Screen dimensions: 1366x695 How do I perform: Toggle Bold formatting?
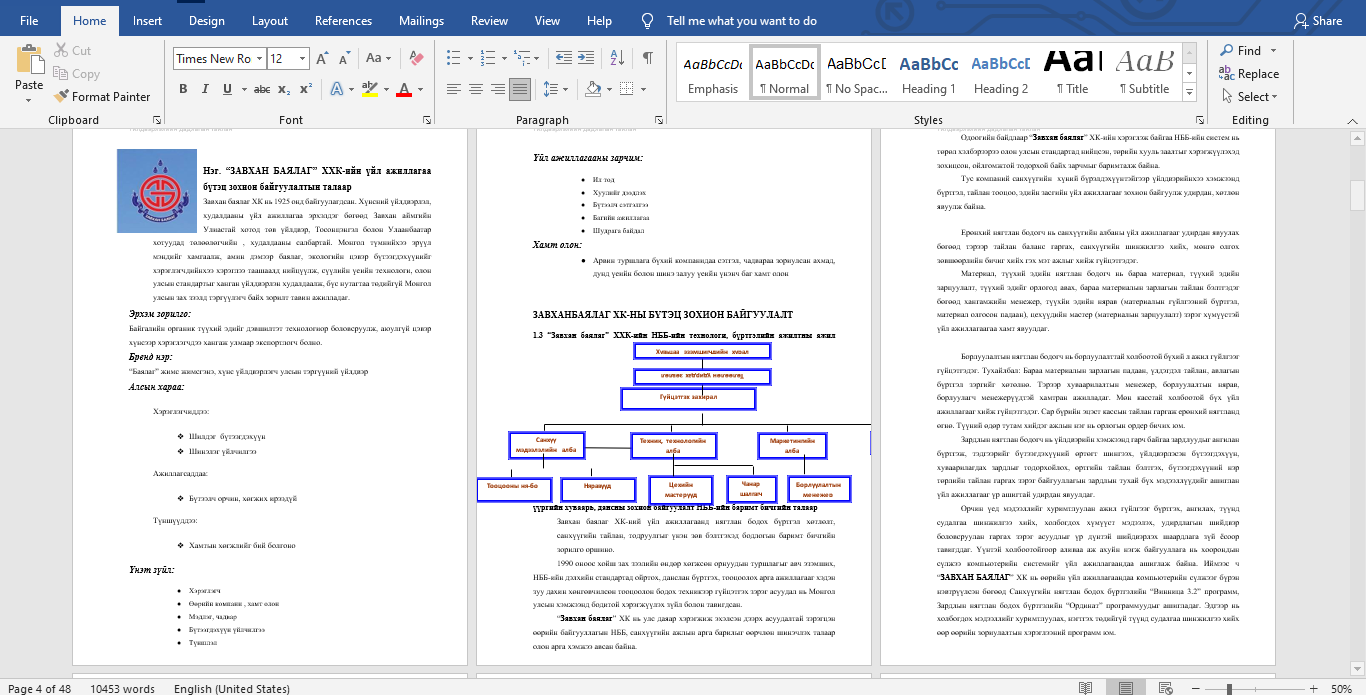click(183, 89)
